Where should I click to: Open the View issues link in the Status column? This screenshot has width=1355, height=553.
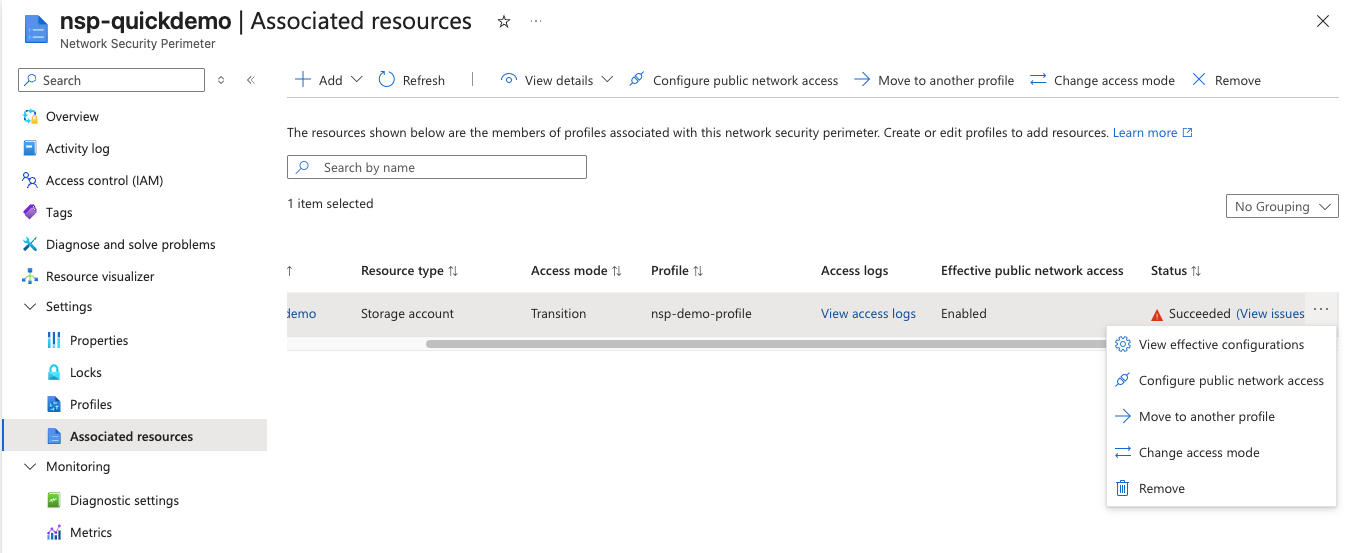click(1271, 313)
